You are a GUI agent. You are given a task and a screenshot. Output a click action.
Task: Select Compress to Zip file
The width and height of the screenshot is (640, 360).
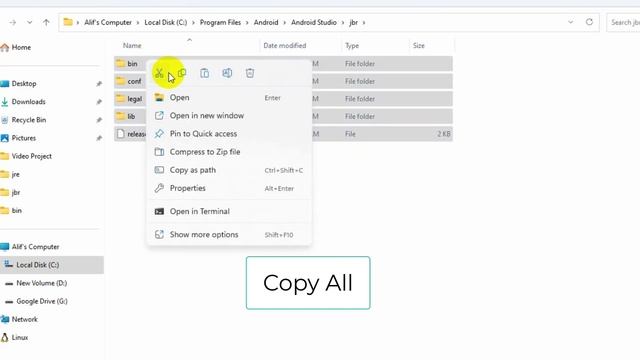tap(229, 152)
